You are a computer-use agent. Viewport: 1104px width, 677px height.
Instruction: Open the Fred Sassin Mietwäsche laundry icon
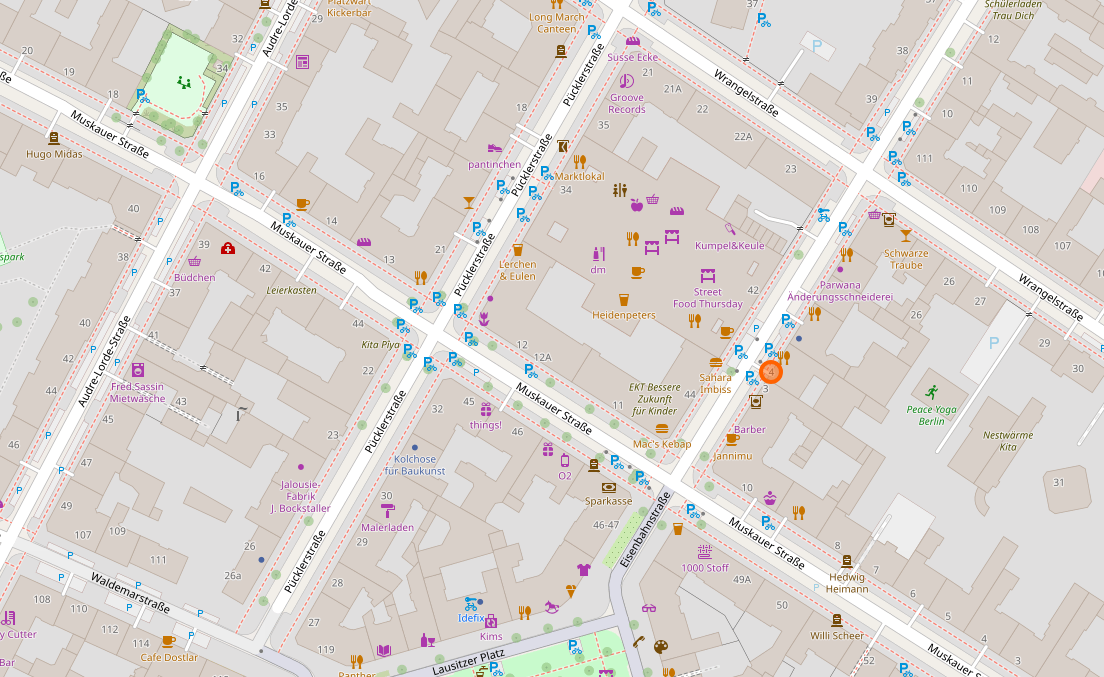tap(137, 369)
